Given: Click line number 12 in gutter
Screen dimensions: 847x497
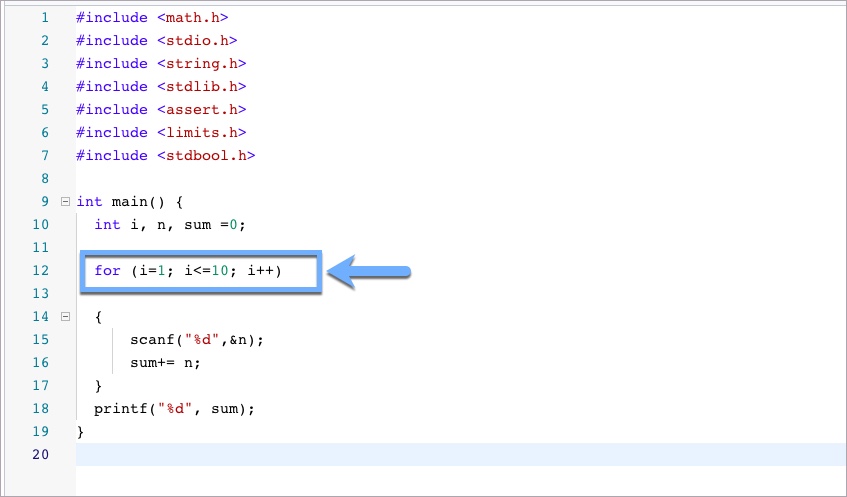Looking at the screenshot, I should pos(41,271).
